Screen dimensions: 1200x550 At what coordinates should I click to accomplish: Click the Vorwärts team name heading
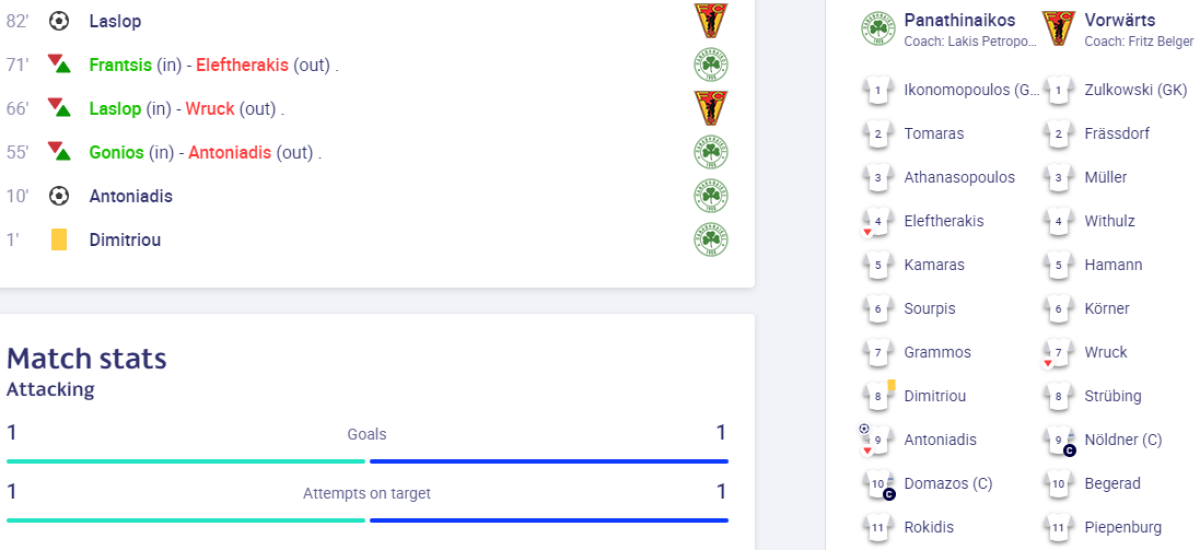(1119, 20)
